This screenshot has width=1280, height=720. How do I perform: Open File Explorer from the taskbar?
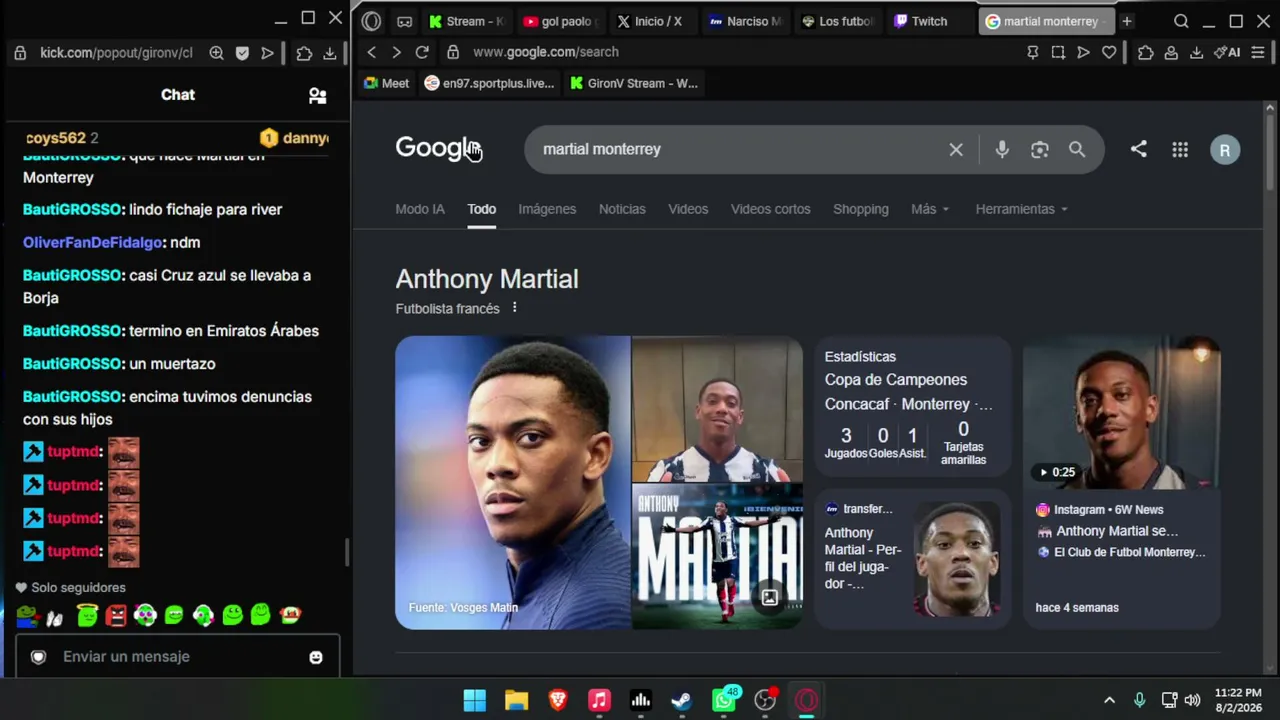tap(516, 700)
